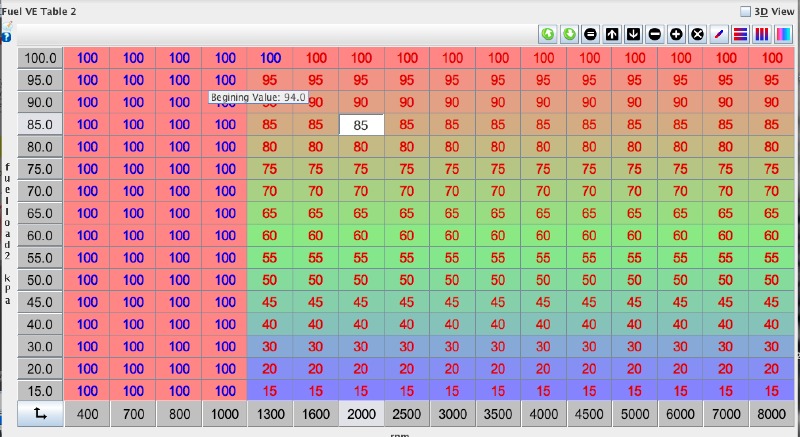Click the green up-arrow toolbar icon

click(x=547, y=34)
